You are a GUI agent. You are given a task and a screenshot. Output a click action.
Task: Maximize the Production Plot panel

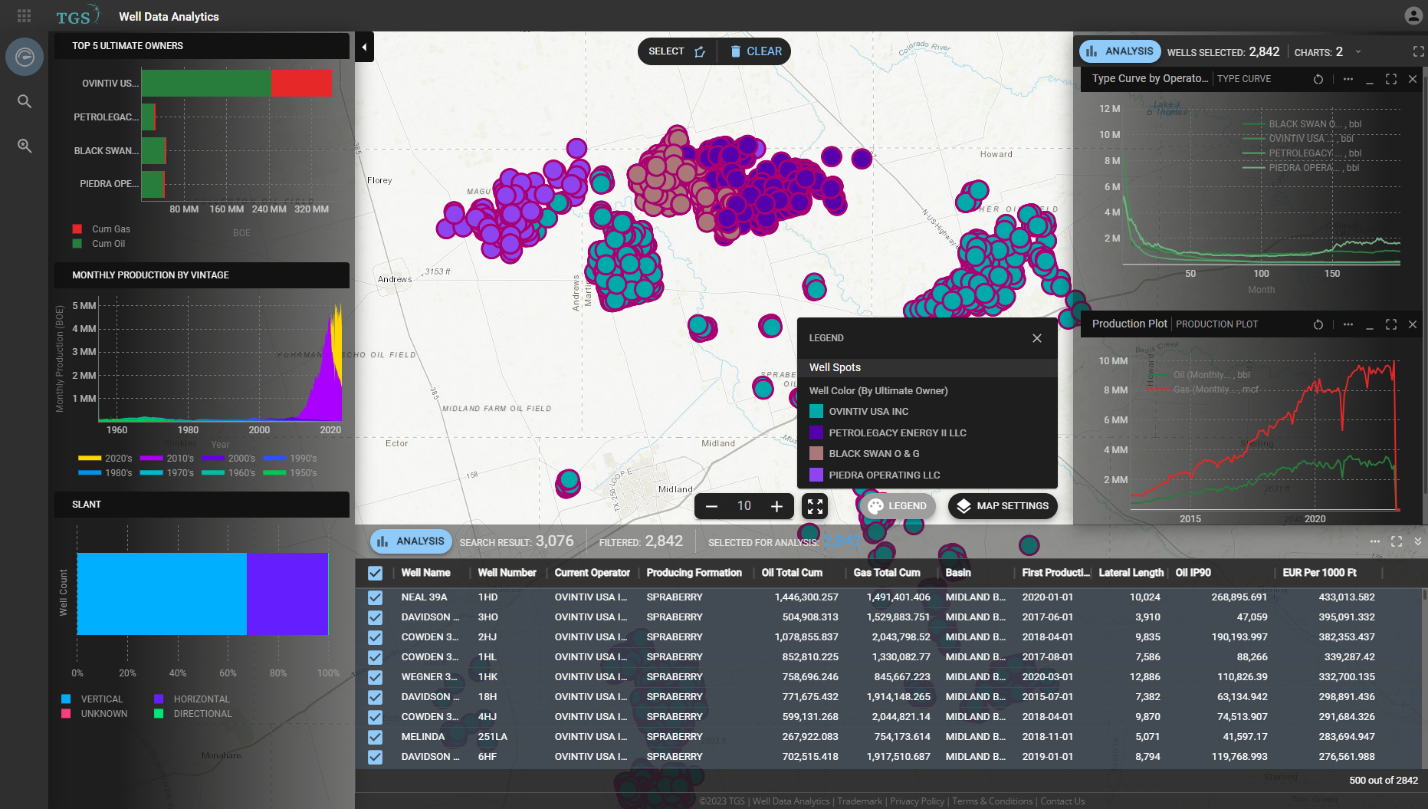pyautogui.click(x=1390, y=323)
